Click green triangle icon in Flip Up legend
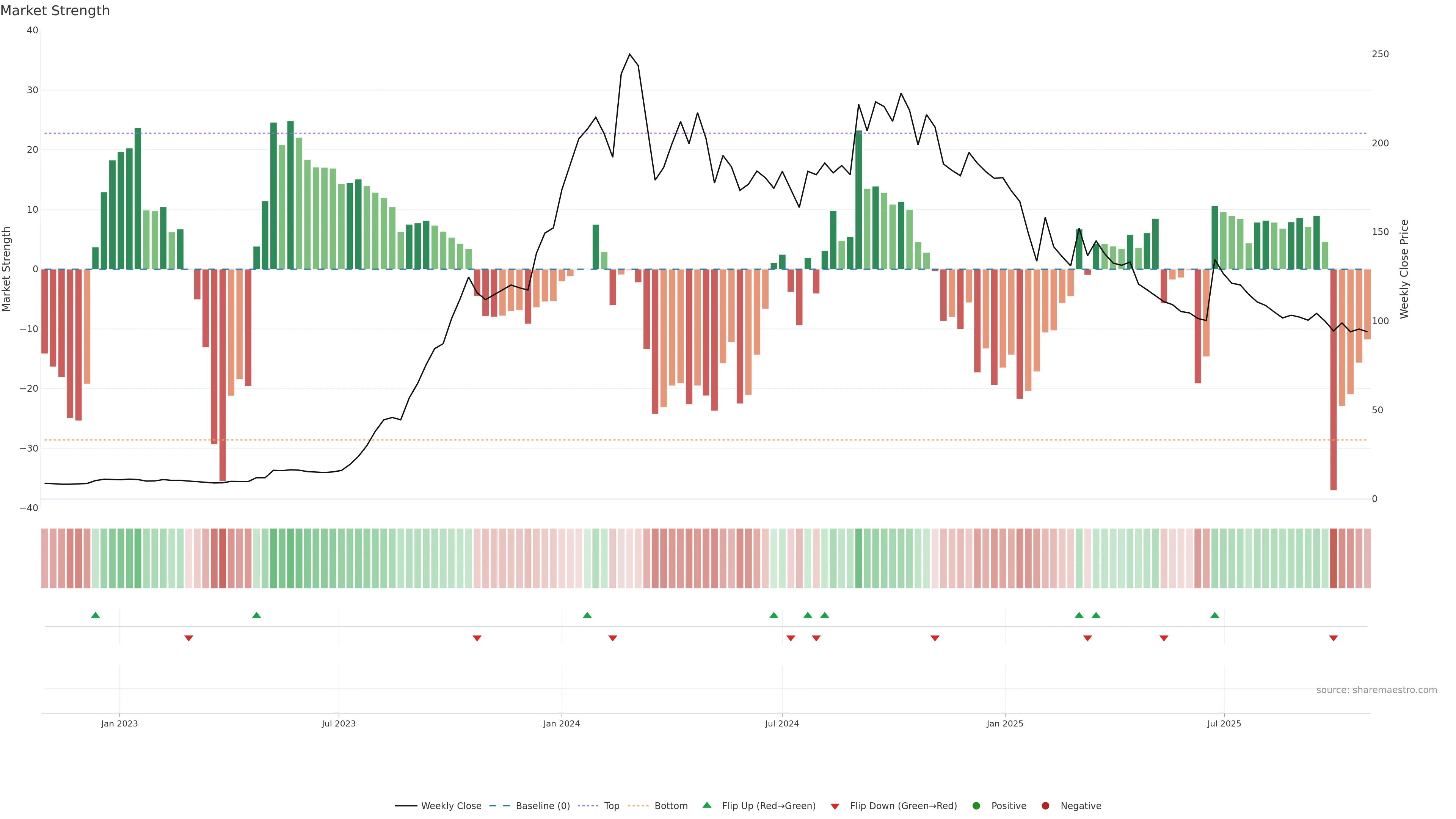 (706, 805)
